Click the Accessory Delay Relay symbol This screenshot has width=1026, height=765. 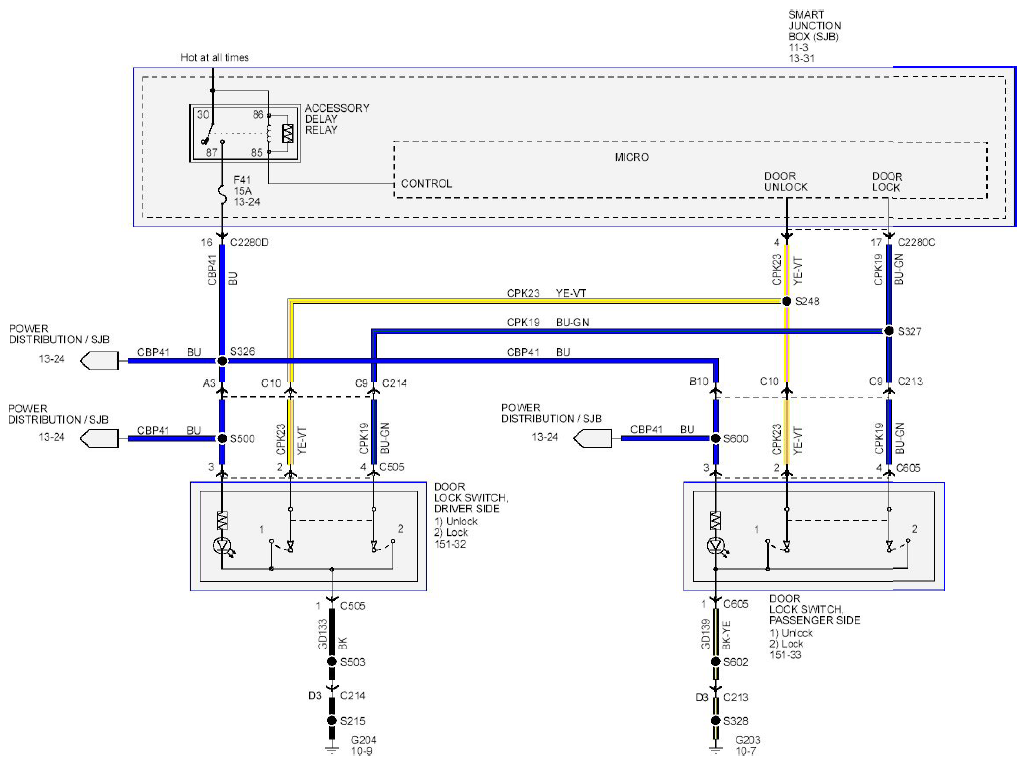coord(245,133)
